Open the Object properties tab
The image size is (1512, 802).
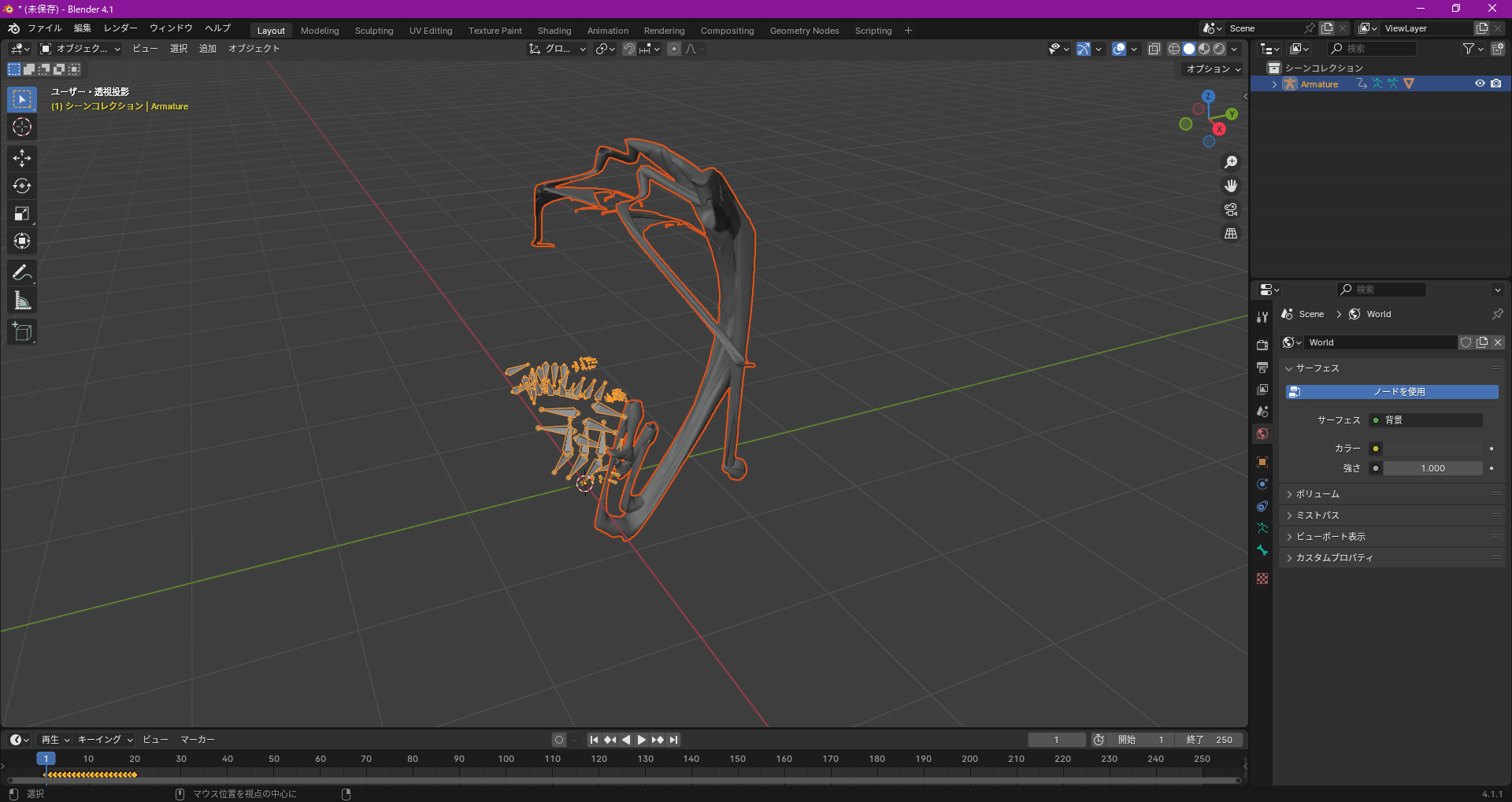click(x=1262, y=462)
